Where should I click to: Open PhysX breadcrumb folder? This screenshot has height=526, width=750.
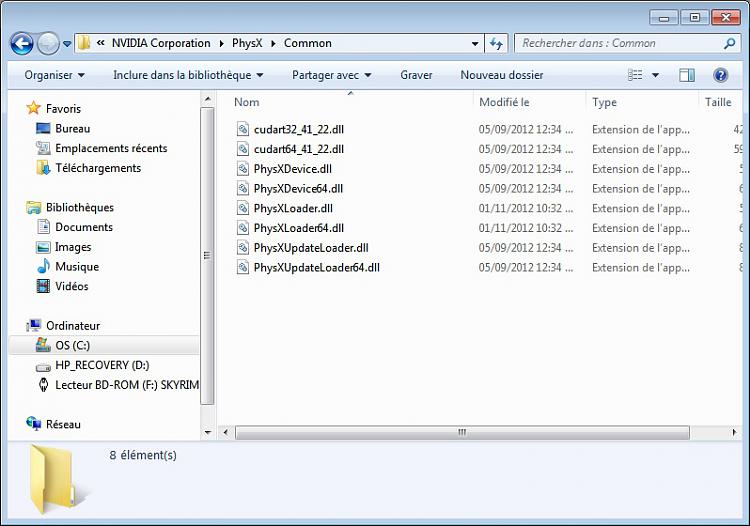247,43
